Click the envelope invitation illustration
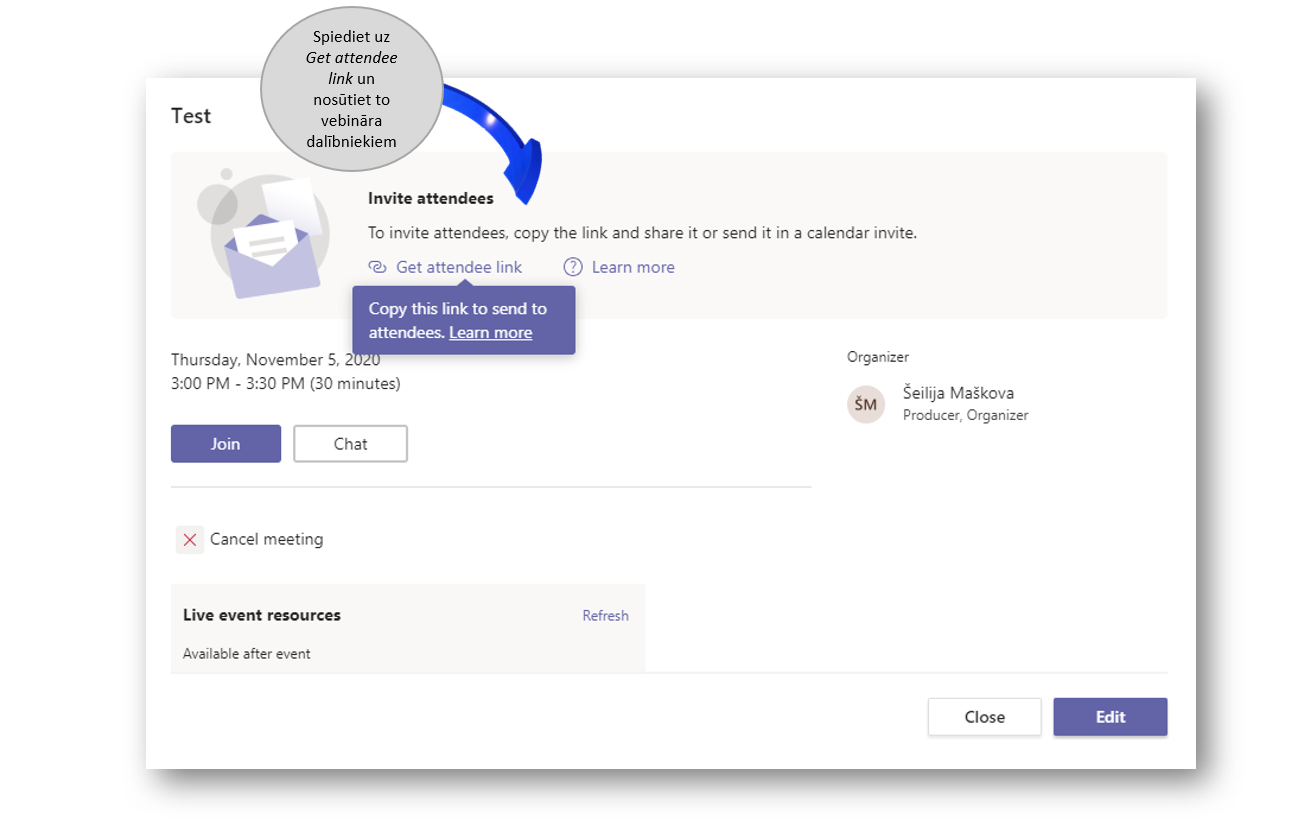Viewport: 1300px width, 835px height. point(270,245)
